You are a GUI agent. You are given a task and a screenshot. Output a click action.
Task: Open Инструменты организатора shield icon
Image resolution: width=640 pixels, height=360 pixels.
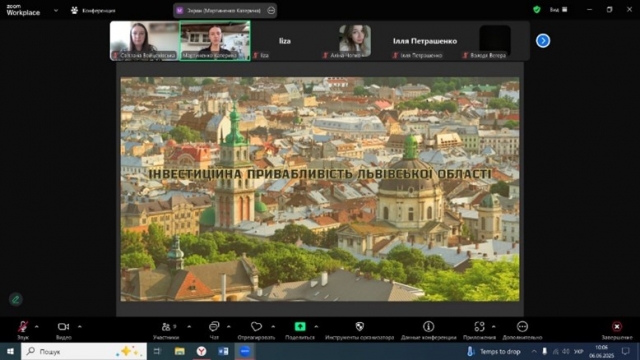click(360, 327)
